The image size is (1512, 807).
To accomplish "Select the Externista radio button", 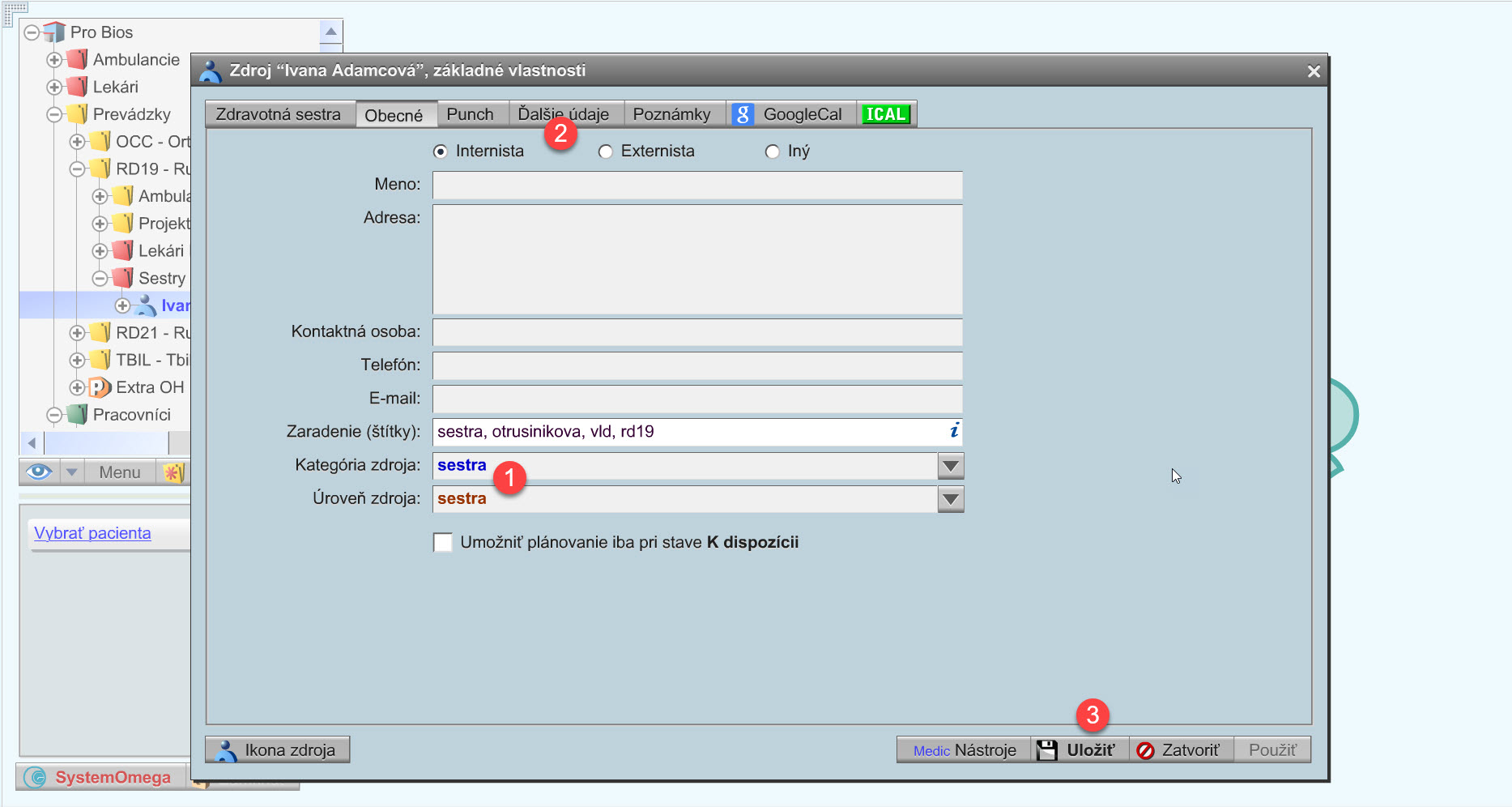I will (605, 152).
